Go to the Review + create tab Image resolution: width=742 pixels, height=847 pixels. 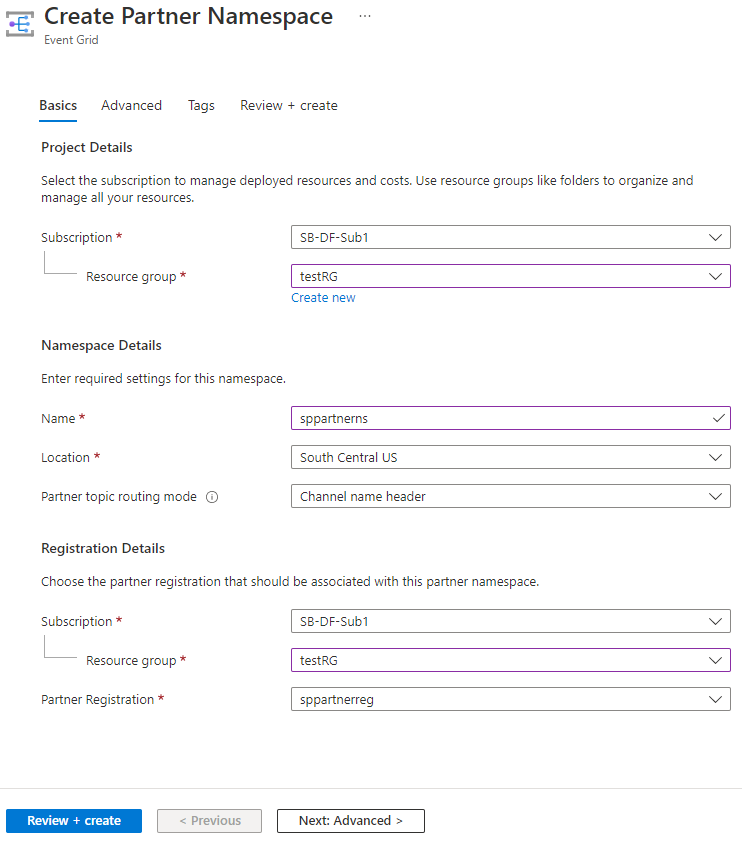click(x=288, y=105)
